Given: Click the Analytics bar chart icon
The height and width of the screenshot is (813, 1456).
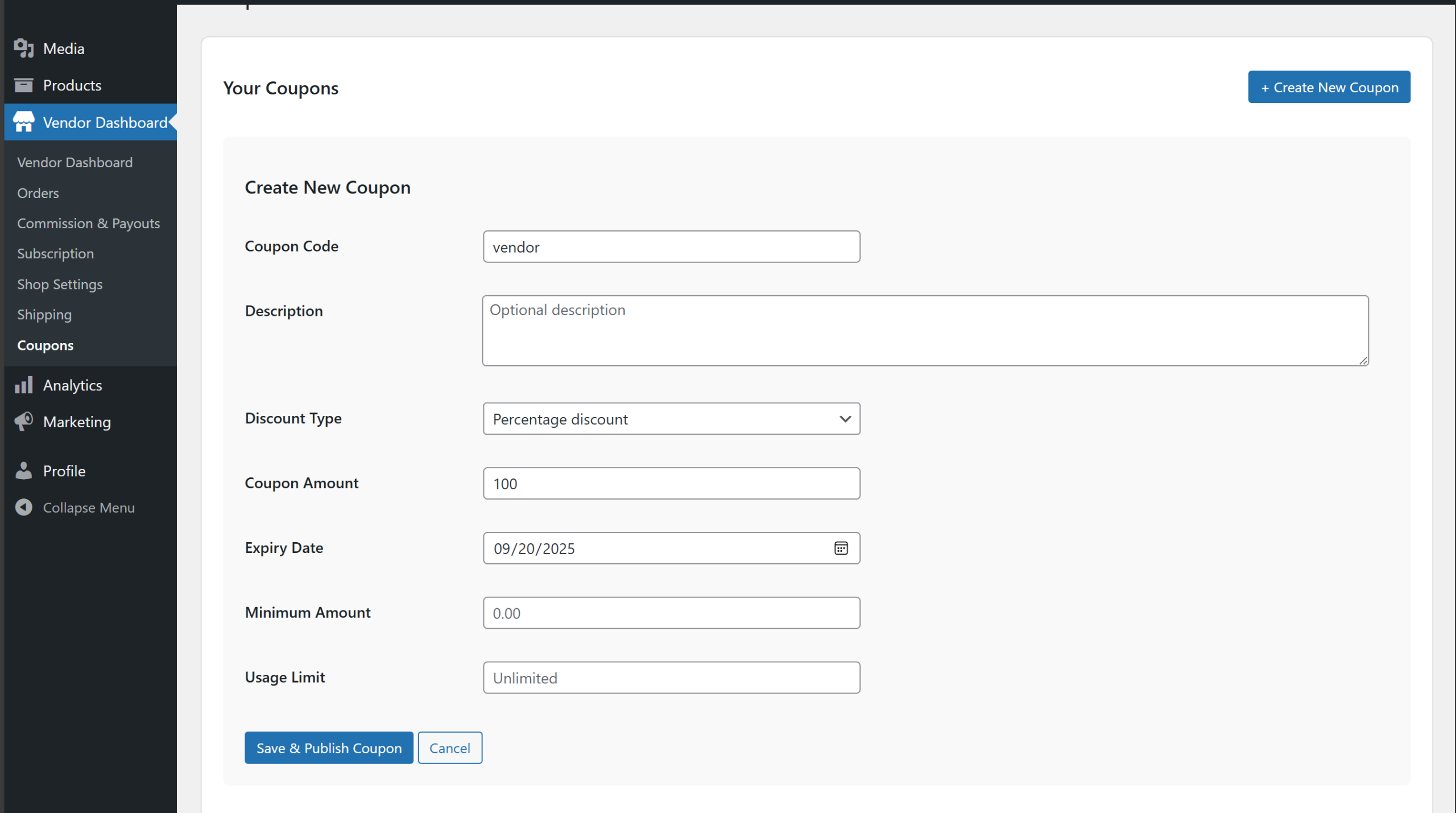Looking at the screenshot, I should [x=23, y=385].
